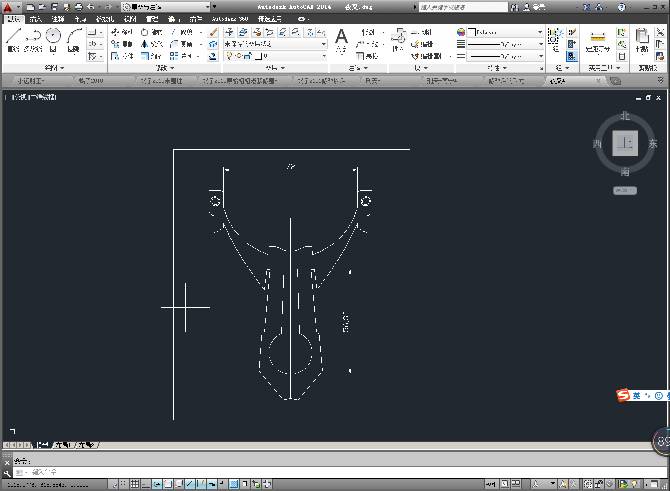Select the Line tool in the Draw panel

pyautogui.click(x=13, y=40)
